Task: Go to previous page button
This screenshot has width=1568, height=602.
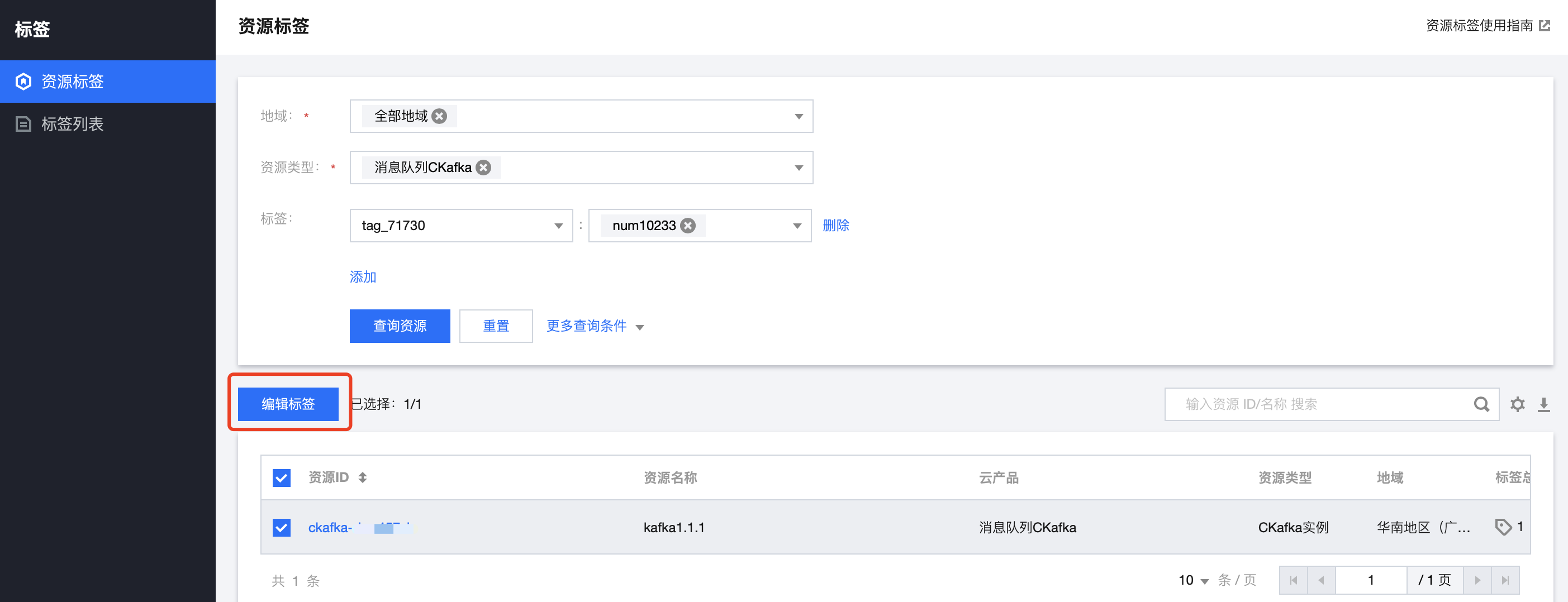Action: tap(1321, 580)
